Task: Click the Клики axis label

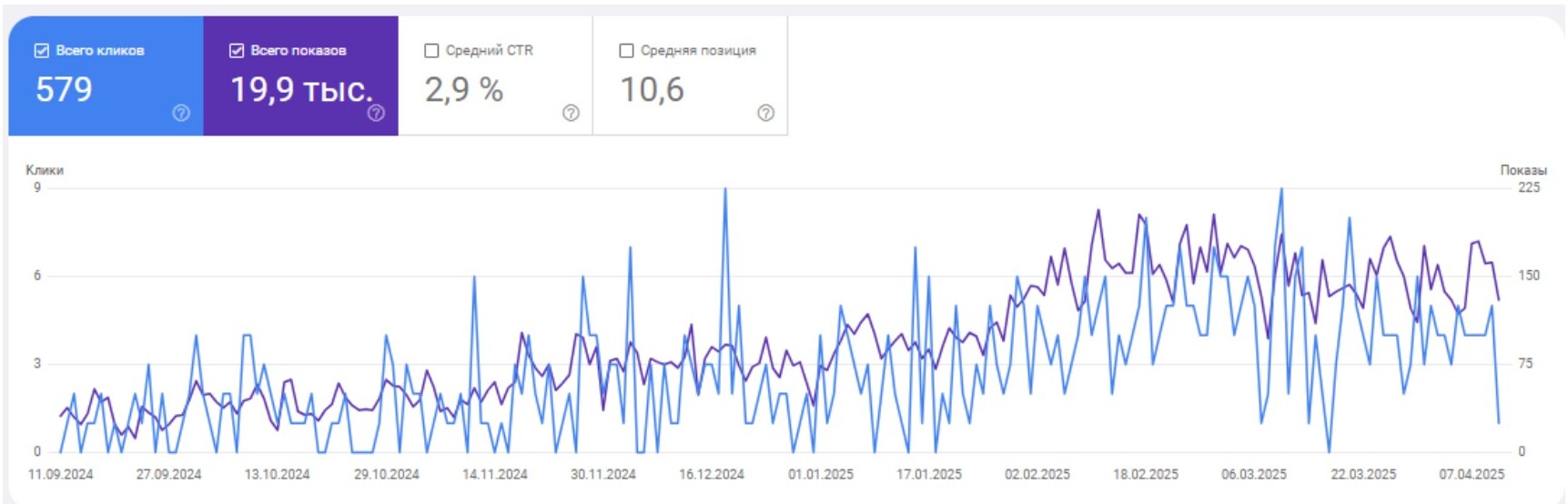Action: (45, 170)
